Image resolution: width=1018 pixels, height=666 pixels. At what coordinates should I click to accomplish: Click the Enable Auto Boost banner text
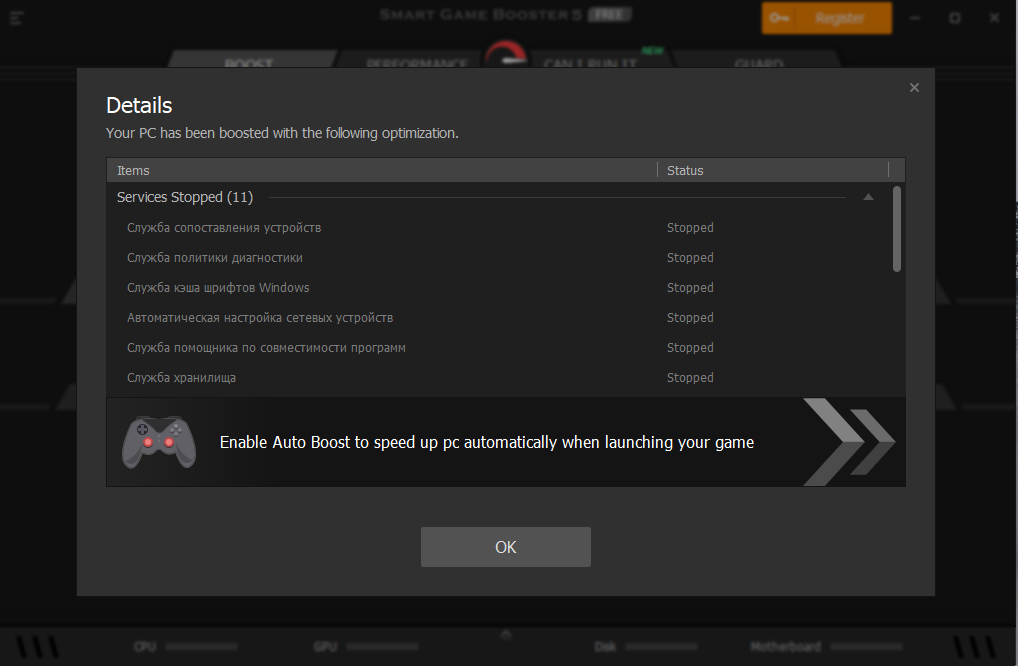point(486,442)
